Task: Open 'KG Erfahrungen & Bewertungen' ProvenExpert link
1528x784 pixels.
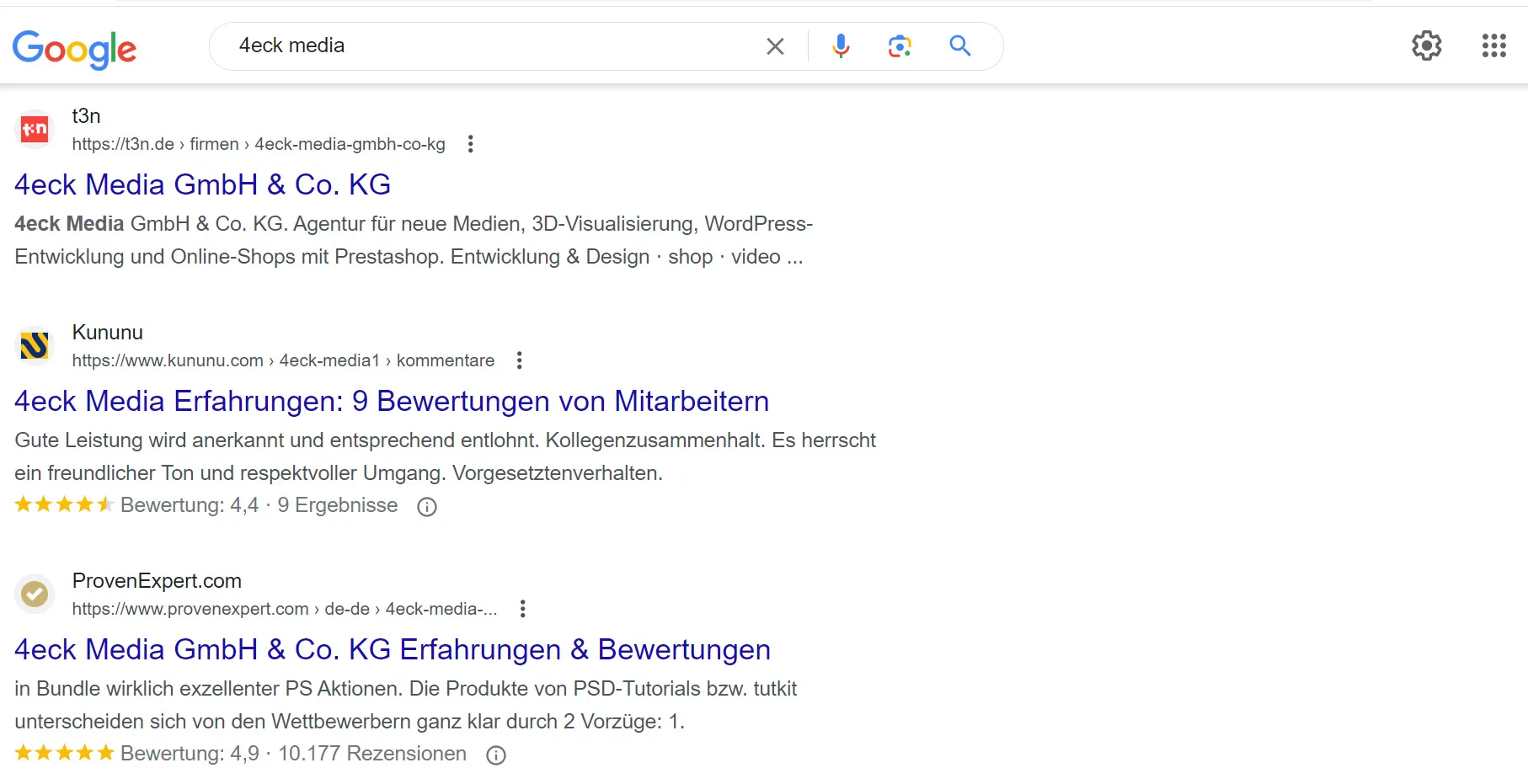Action: click(393, 649)
